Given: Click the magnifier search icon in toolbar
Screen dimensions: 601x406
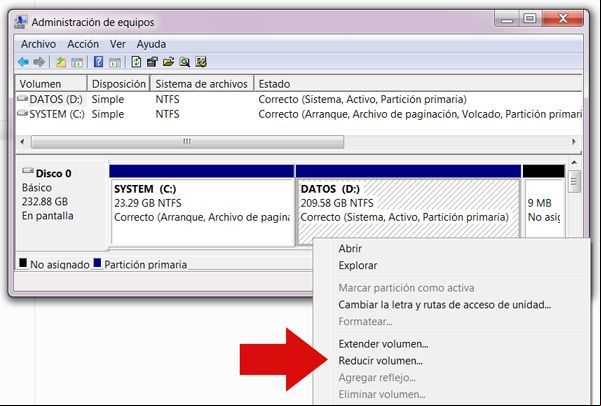Looking at the screenshot, I should pyautogui.click(x=184, y=62).
